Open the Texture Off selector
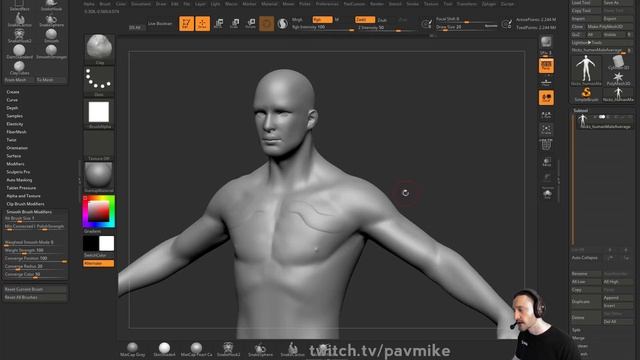 pos(99,145)
